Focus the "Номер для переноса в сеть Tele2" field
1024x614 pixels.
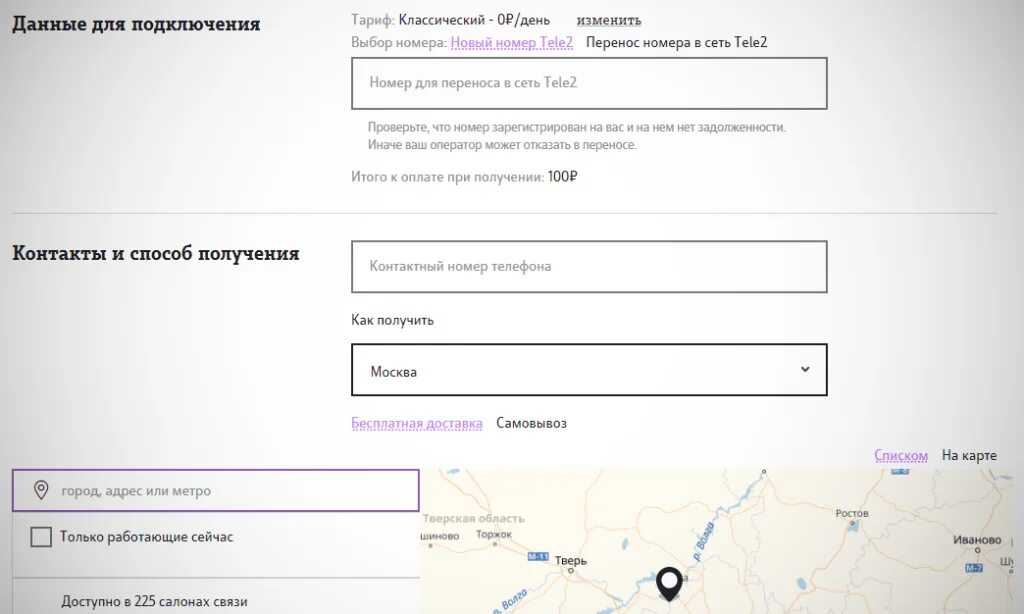click(589, 83)
